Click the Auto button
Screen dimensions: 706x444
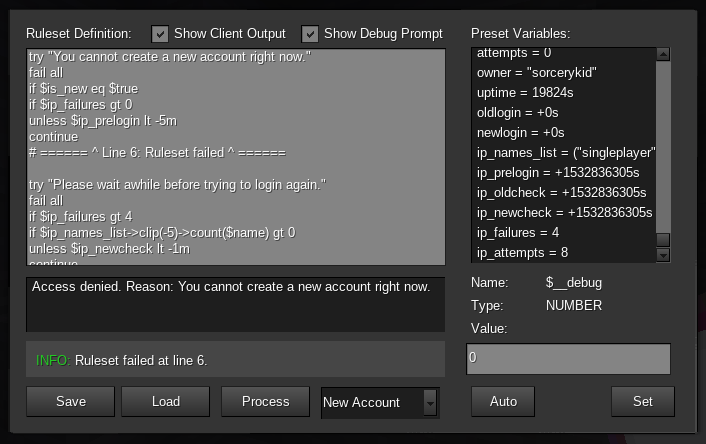click(503, 401)
